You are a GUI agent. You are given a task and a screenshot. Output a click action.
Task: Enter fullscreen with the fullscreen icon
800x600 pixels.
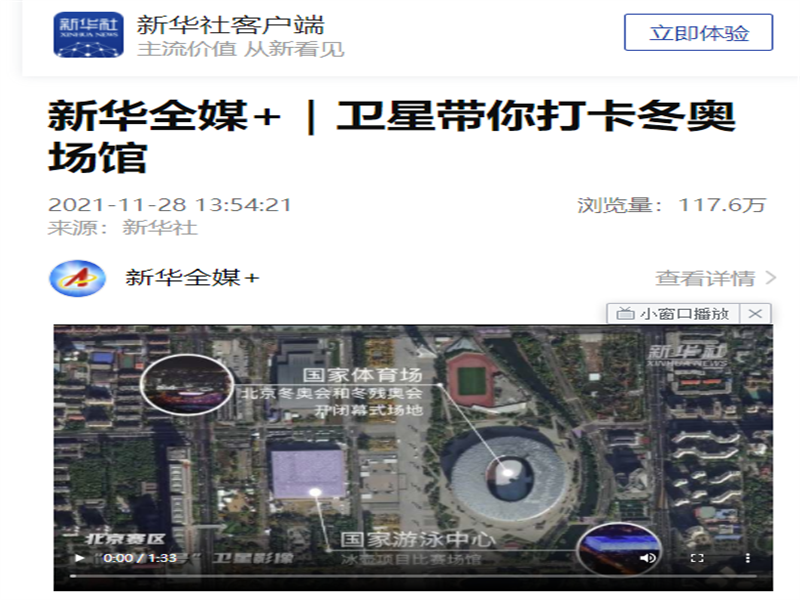[x=697, y=558]
